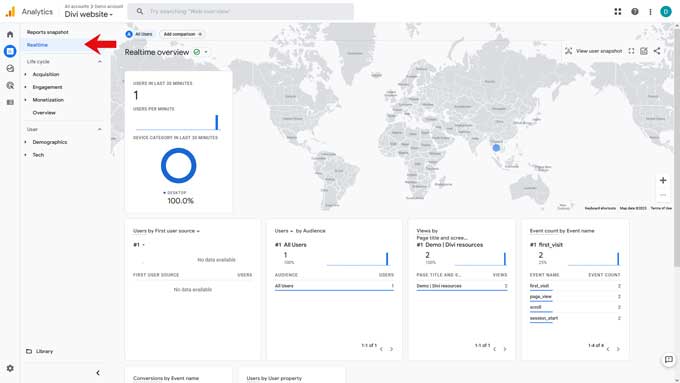Click the green data status check icon
The width and height of the screenshot is (680, 383).
click(x=197, y=52)
